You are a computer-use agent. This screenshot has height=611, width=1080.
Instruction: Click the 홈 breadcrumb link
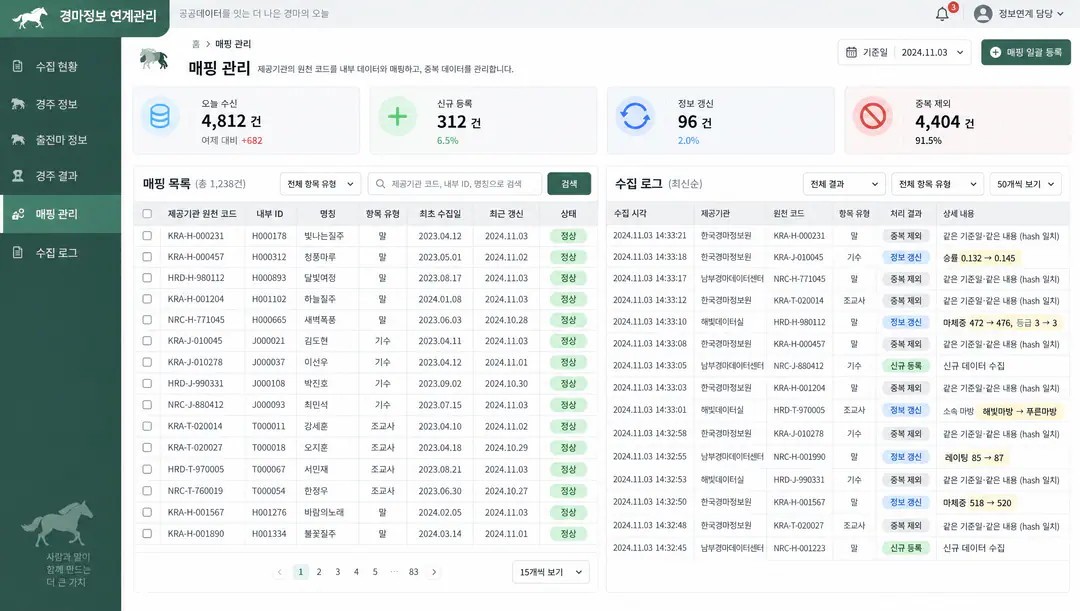[196, 43]
